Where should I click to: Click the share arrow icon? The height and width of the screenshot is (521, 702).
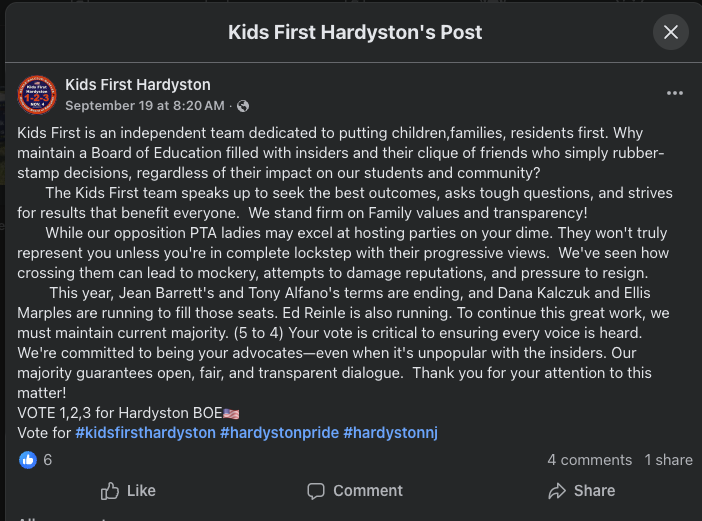[x=557, y=490]
